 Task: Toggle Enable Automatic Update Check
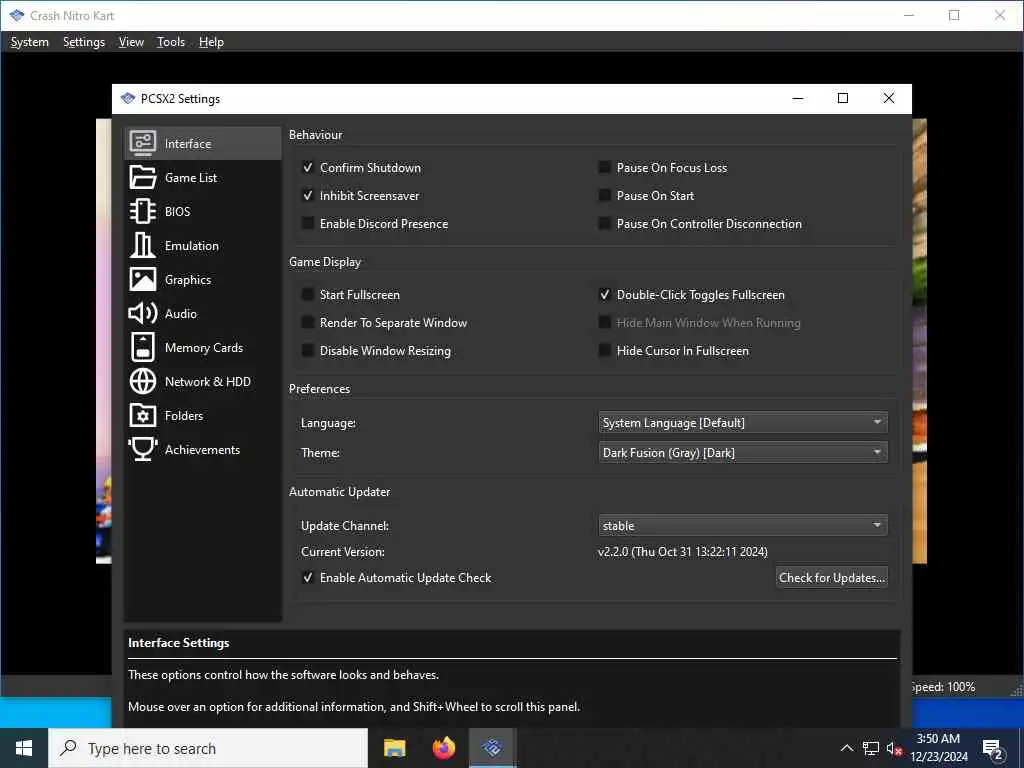click(308, 577)
